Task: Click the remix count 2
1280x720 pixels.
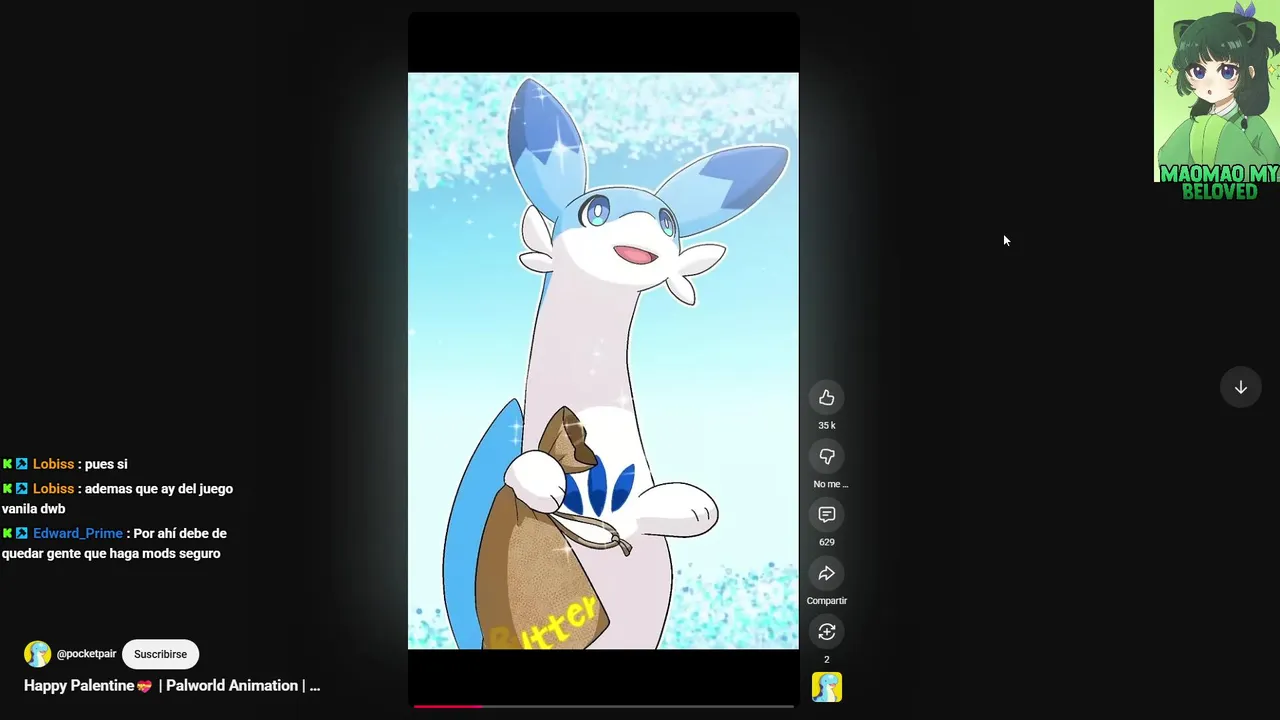Action: 826,660
